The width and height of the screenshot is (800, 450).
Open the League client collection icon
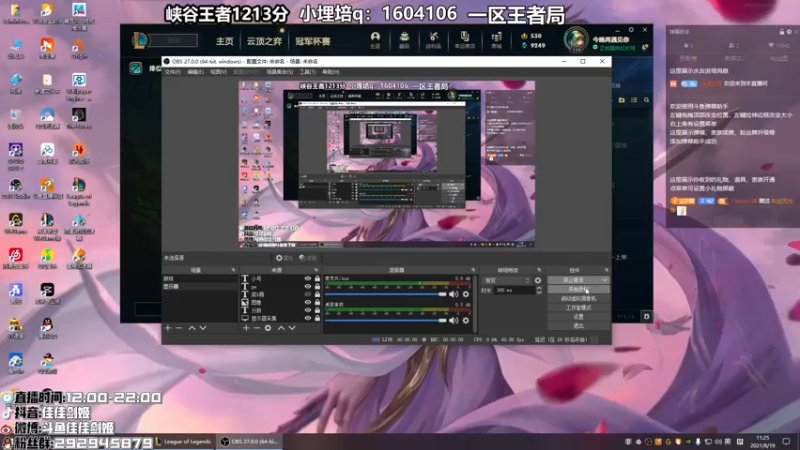coord(404,40)
